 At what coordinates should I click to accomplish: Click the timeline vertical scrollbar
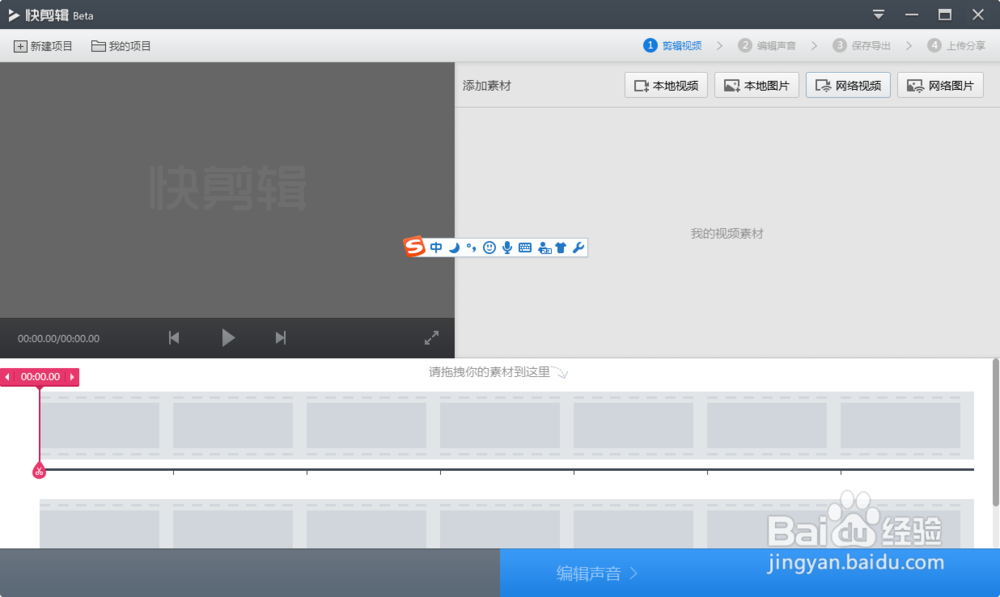(996, 432)
